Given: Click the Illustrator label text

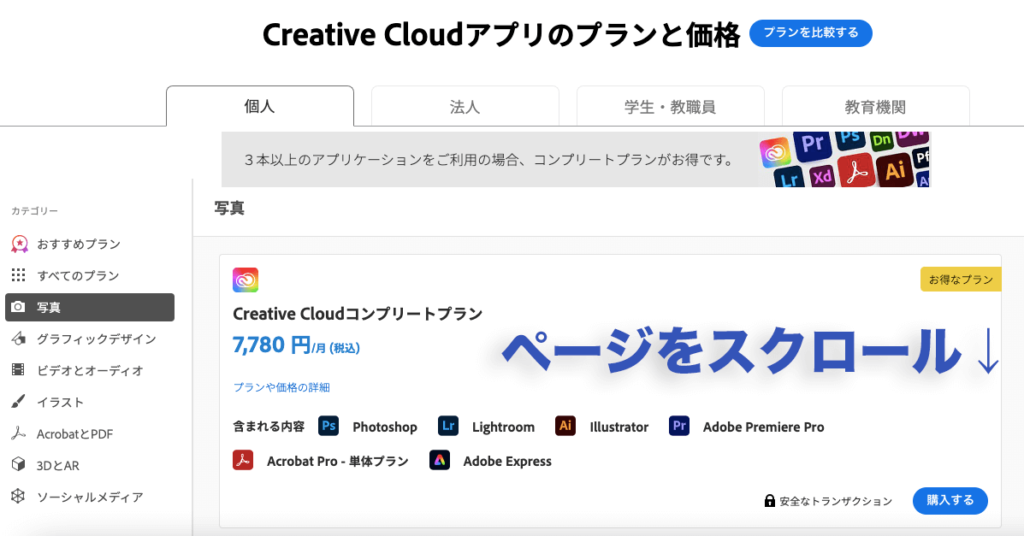Looking at the screenshot, I should 619,427.
